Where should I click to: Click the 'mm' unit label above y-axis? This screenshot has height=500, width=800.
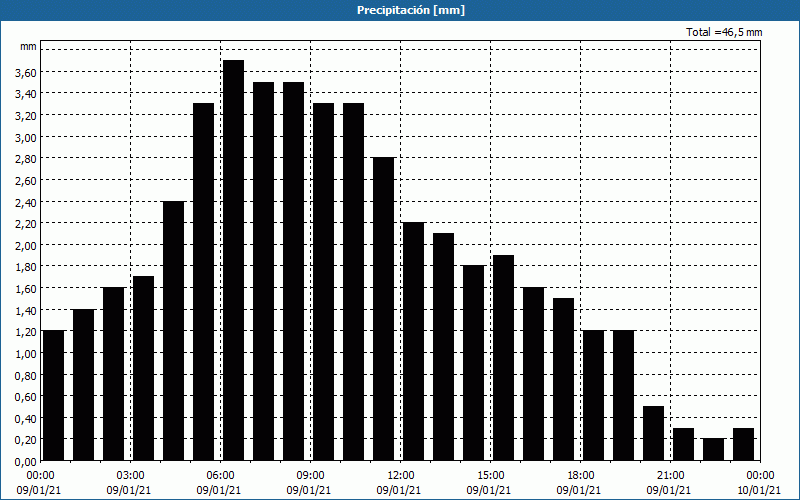pyautogui.click(x=28, y=46)
